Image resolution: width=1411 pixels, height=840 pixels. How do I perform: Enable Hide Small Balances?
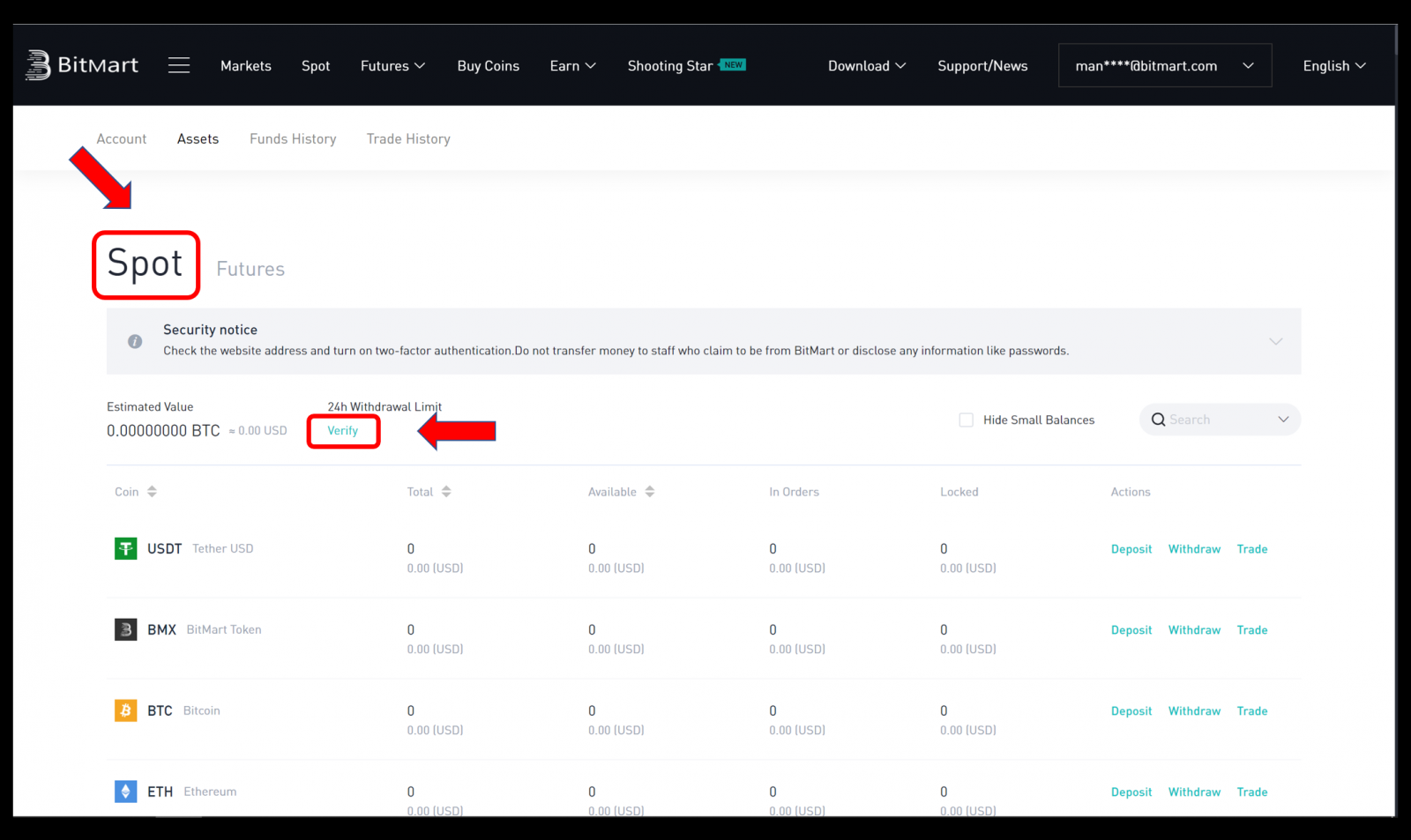pos(966,420)
